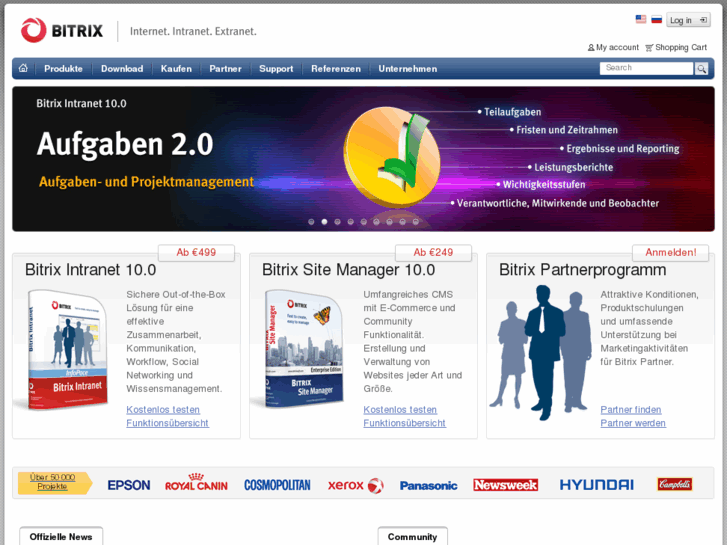Click the Aufgaben 2.0 banner checkmark graphic

(x=393, y=157)
